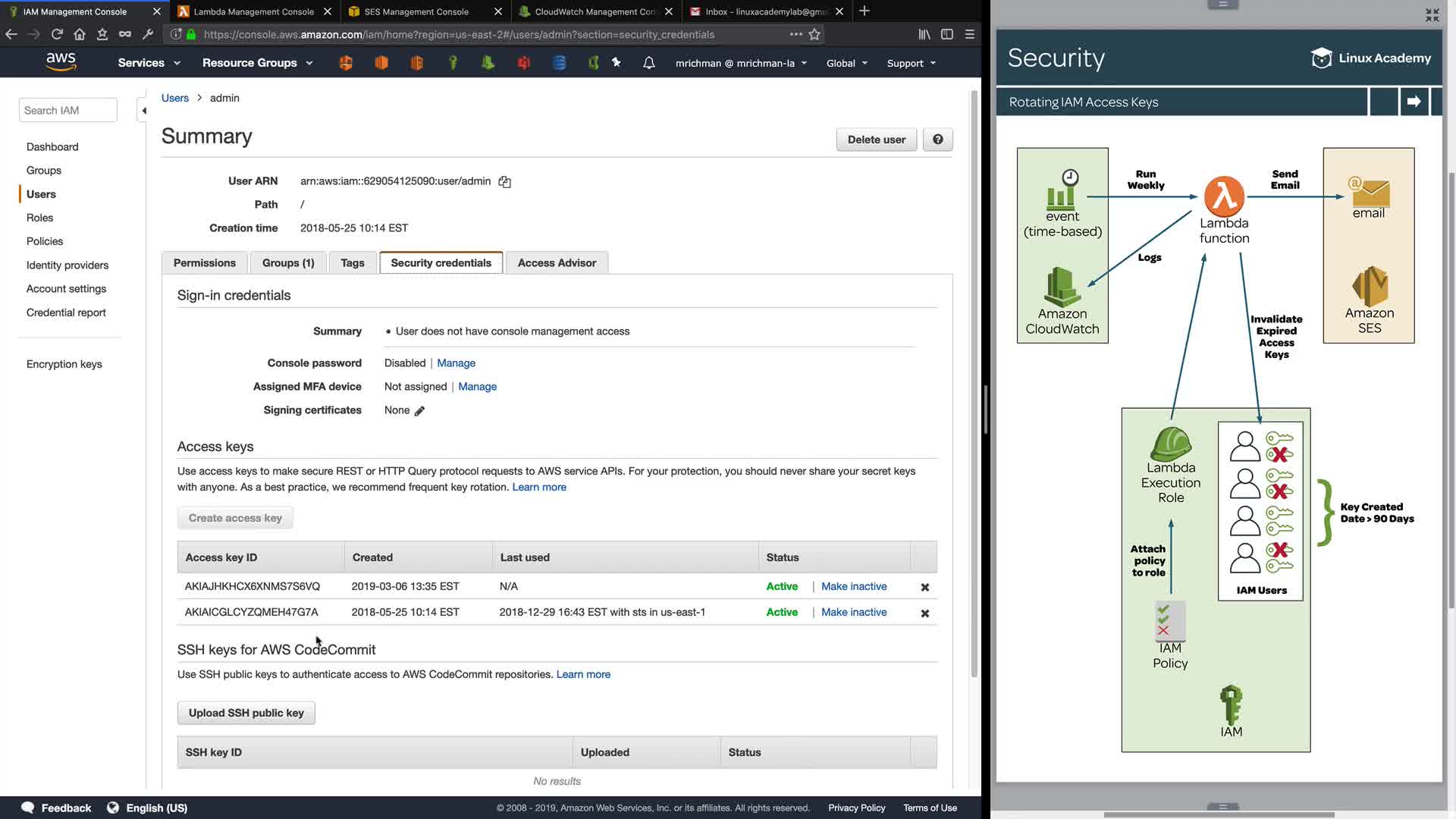Copy the User ARN to clipboard

504,182
